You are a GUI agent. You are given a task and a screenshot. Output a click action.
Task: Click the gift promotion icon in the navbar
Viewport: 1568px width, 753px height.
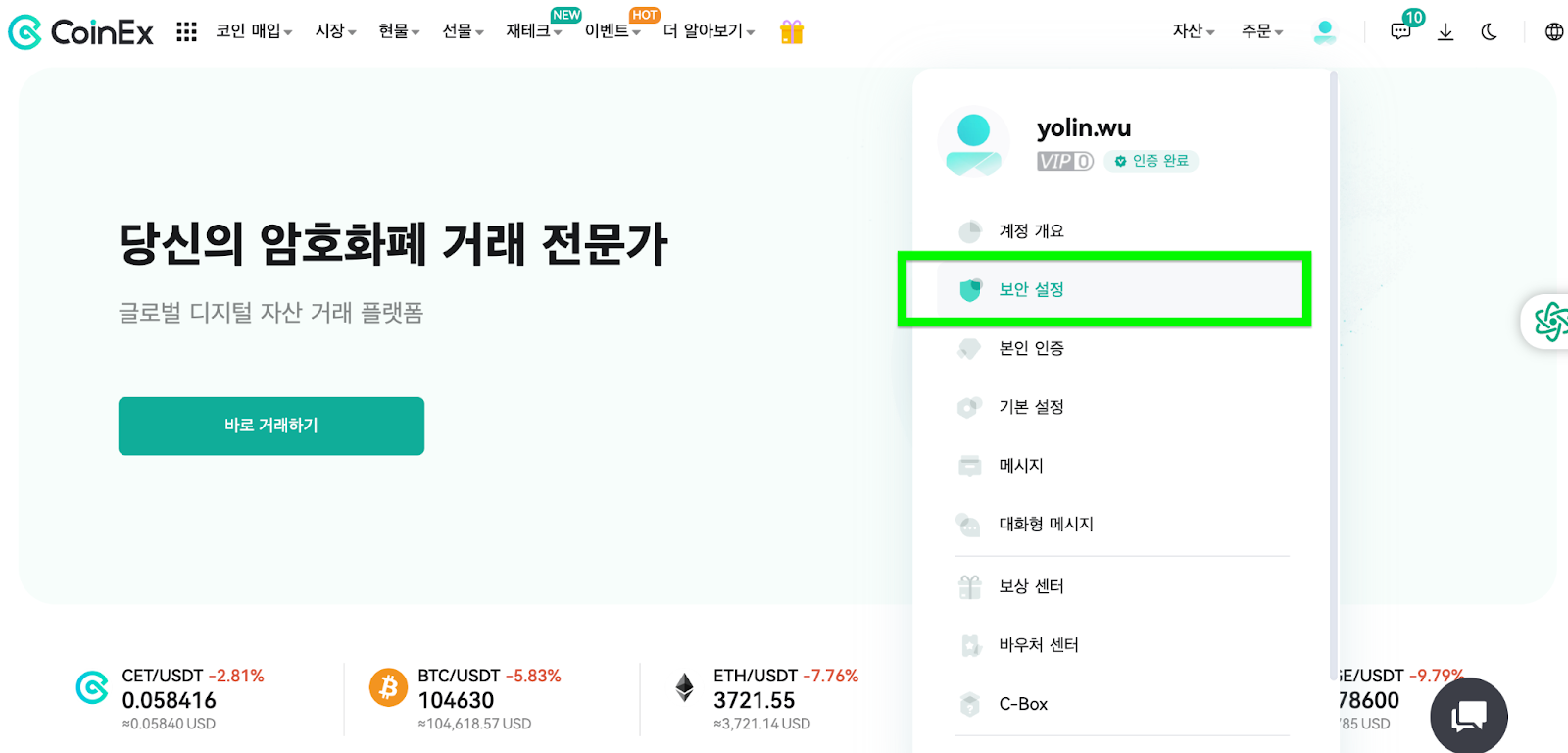[790, 30]
